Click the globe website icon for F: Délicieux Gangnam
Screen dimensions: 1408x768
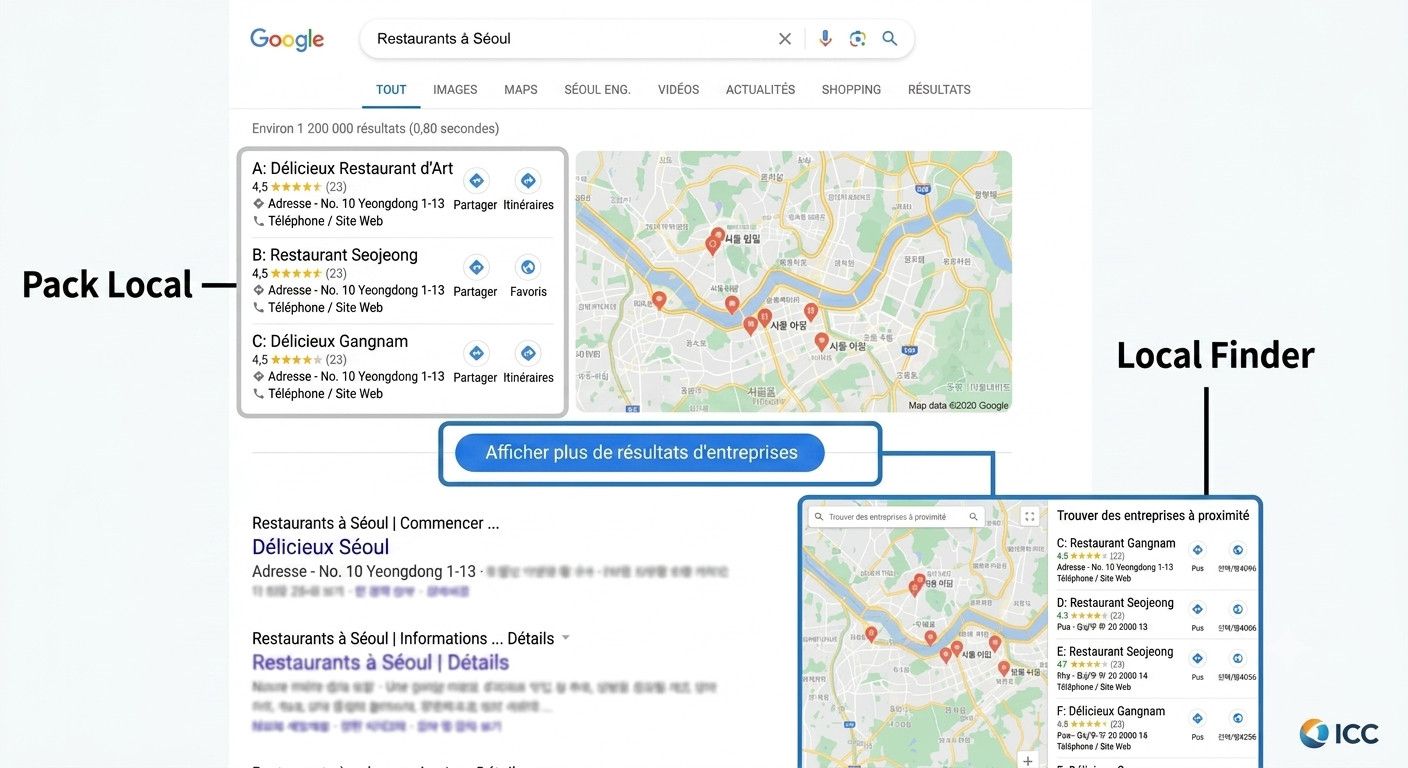pos(1237,718)
